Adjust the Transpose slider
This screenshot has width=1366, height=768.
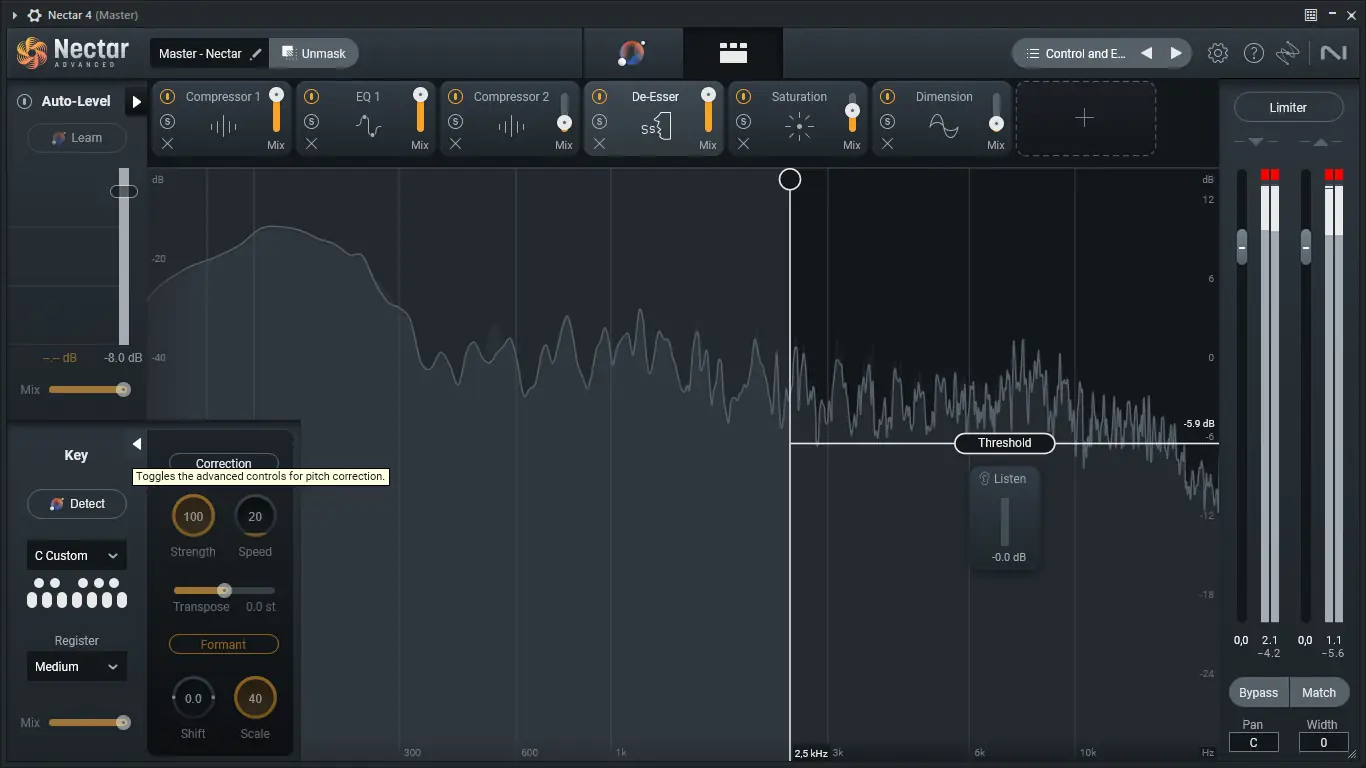click(224, 590)
